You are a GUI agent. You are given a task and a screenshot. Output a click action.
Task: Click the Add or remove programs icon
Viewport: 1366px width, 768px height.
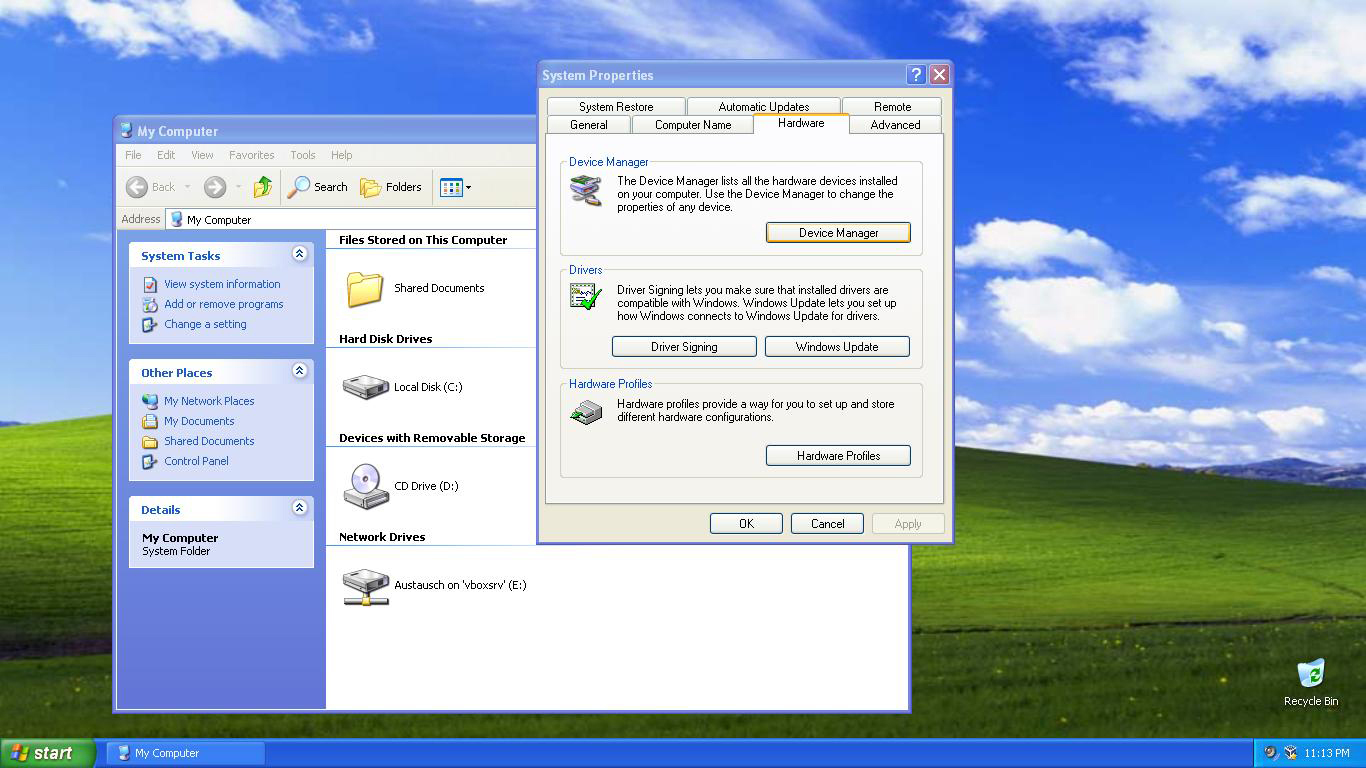point(150,305)
